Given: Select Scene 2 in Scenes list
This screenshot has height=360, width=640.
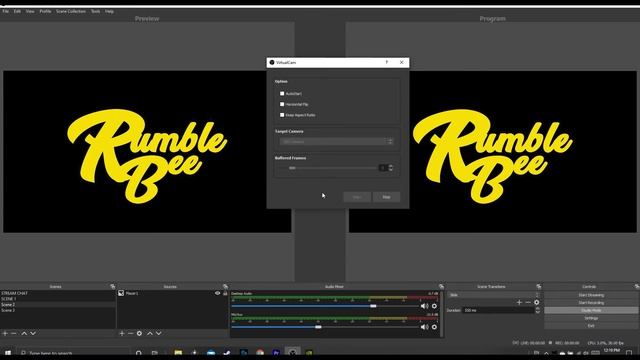Looking at the screenshot, I should [58, 304].
